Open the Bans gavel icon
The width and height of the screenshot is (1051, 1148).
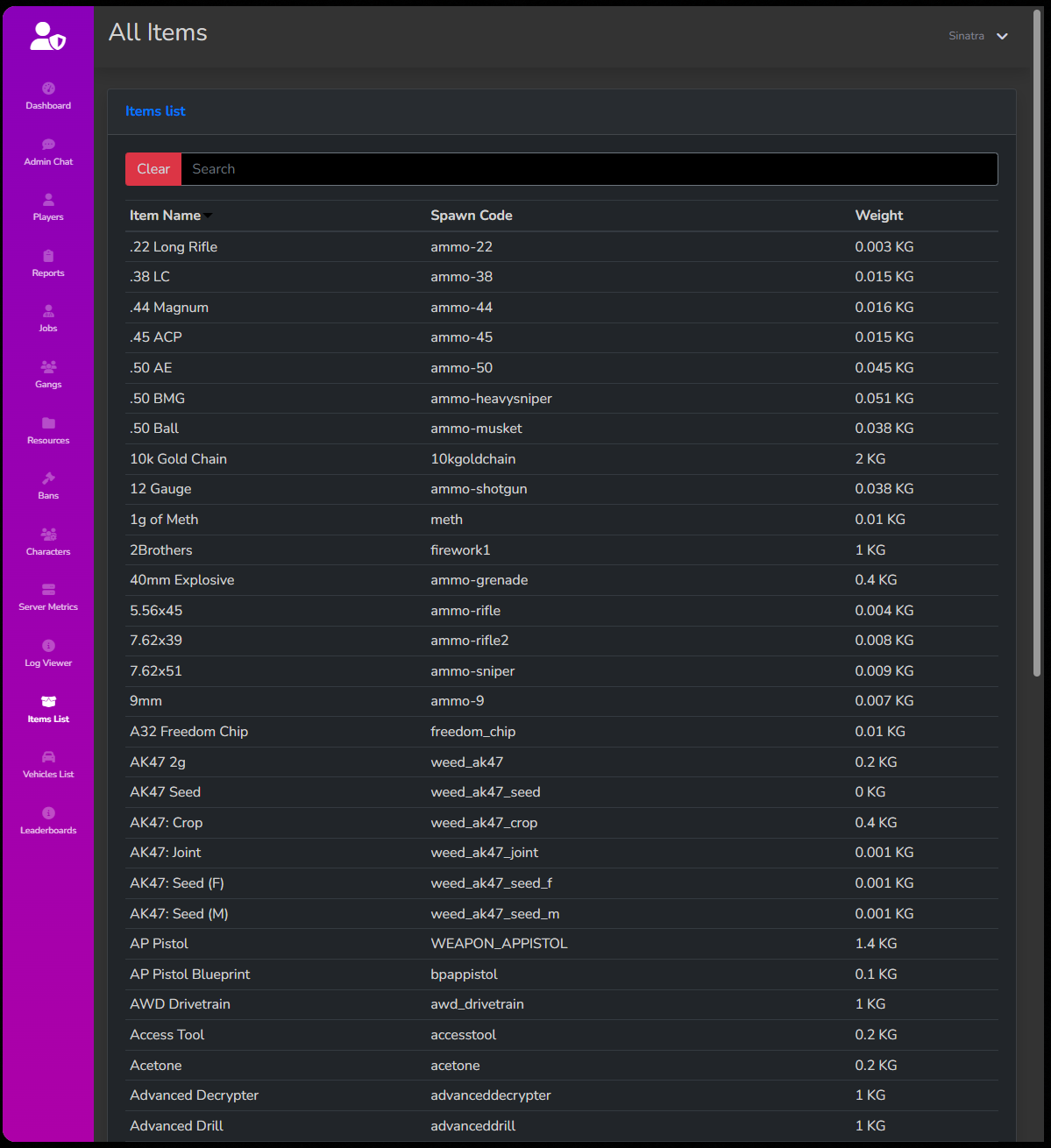tap(48, 478)
